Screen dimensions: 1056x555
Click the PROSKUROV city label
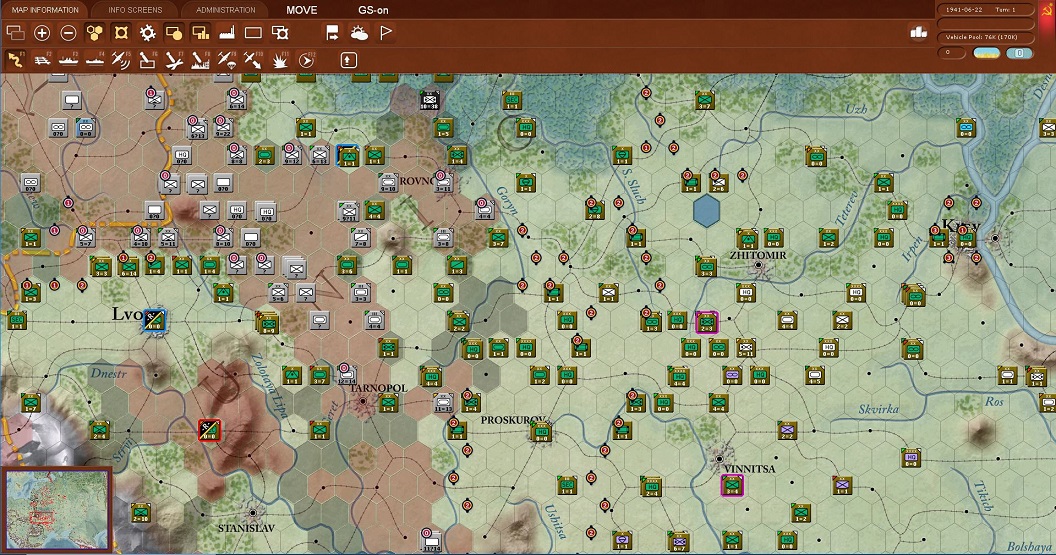coord(513,420)
